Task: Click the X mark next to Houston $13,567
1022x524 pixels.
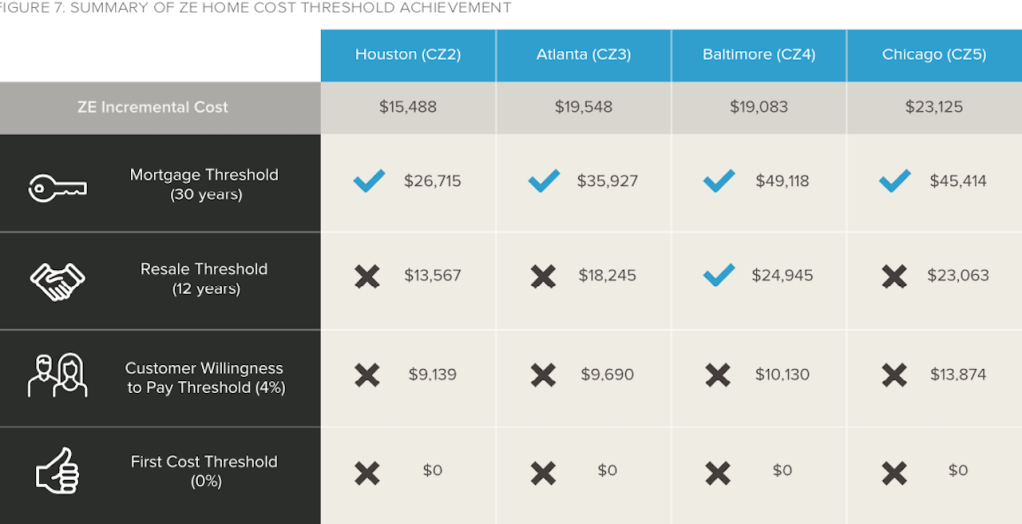Action: (368, 276)
